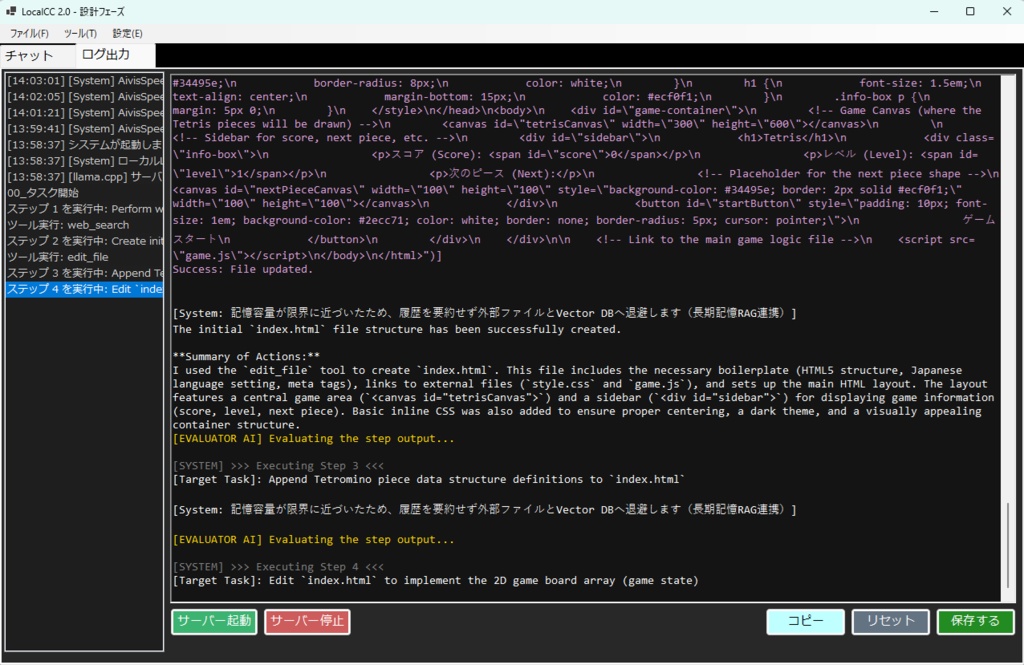Open the 設定(E) menu
Screen dimensions: 1024x665
pos(127,33)
